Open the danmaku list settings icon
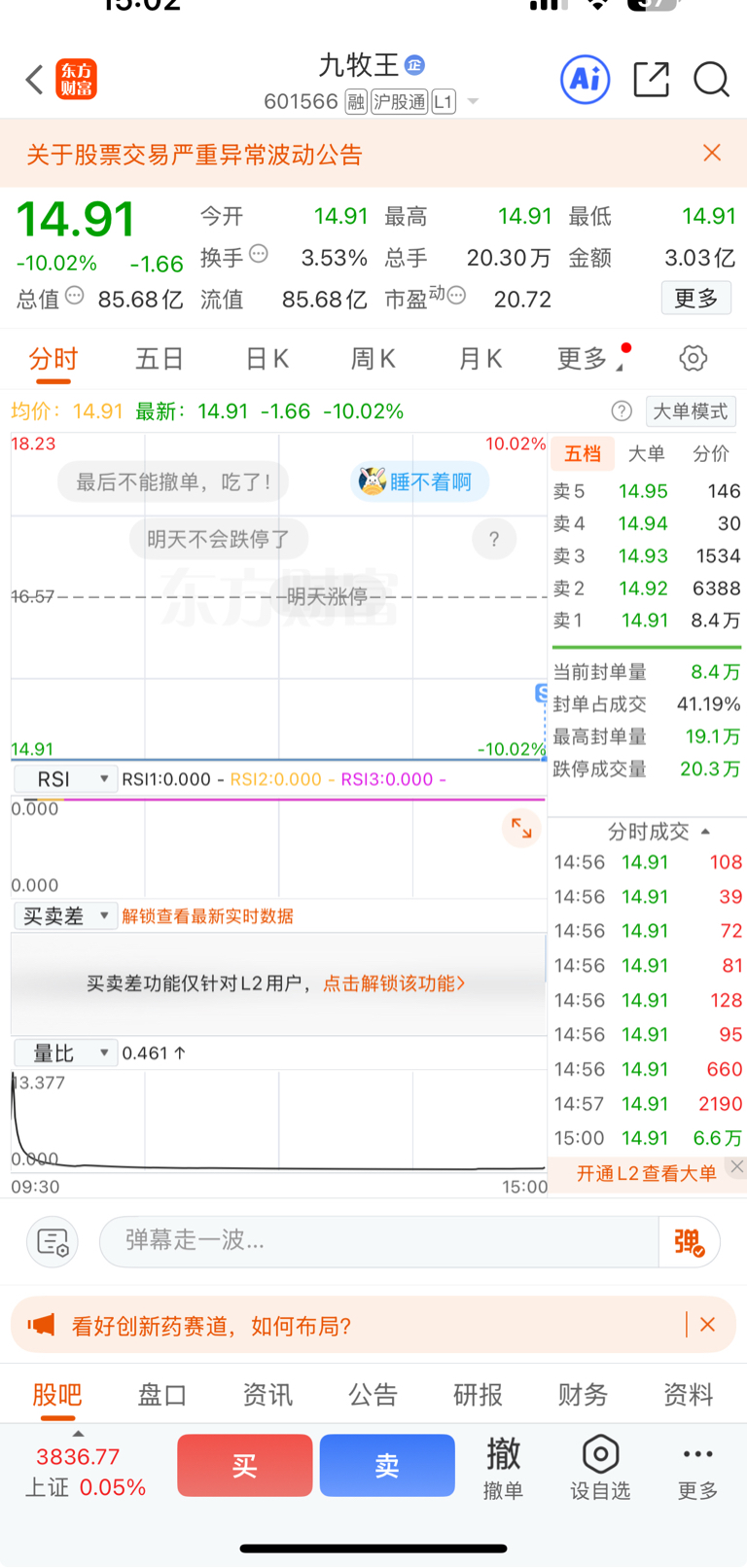Viewport: 747px width, 1568px height. (52, 1242)
